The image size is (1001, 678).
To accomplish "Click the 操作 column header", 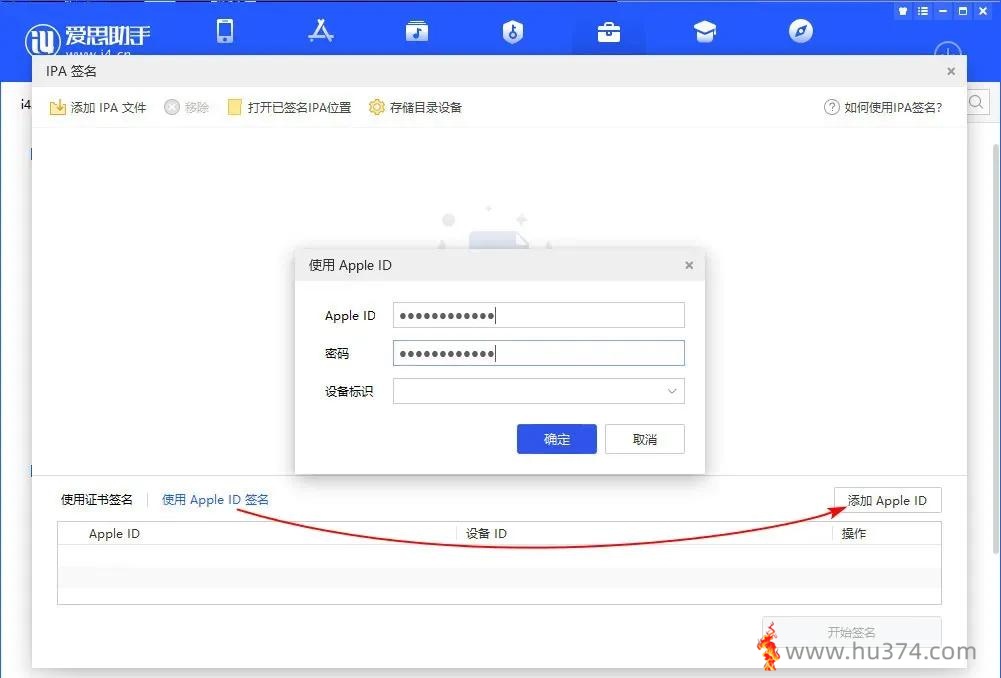I will [854, 534].
